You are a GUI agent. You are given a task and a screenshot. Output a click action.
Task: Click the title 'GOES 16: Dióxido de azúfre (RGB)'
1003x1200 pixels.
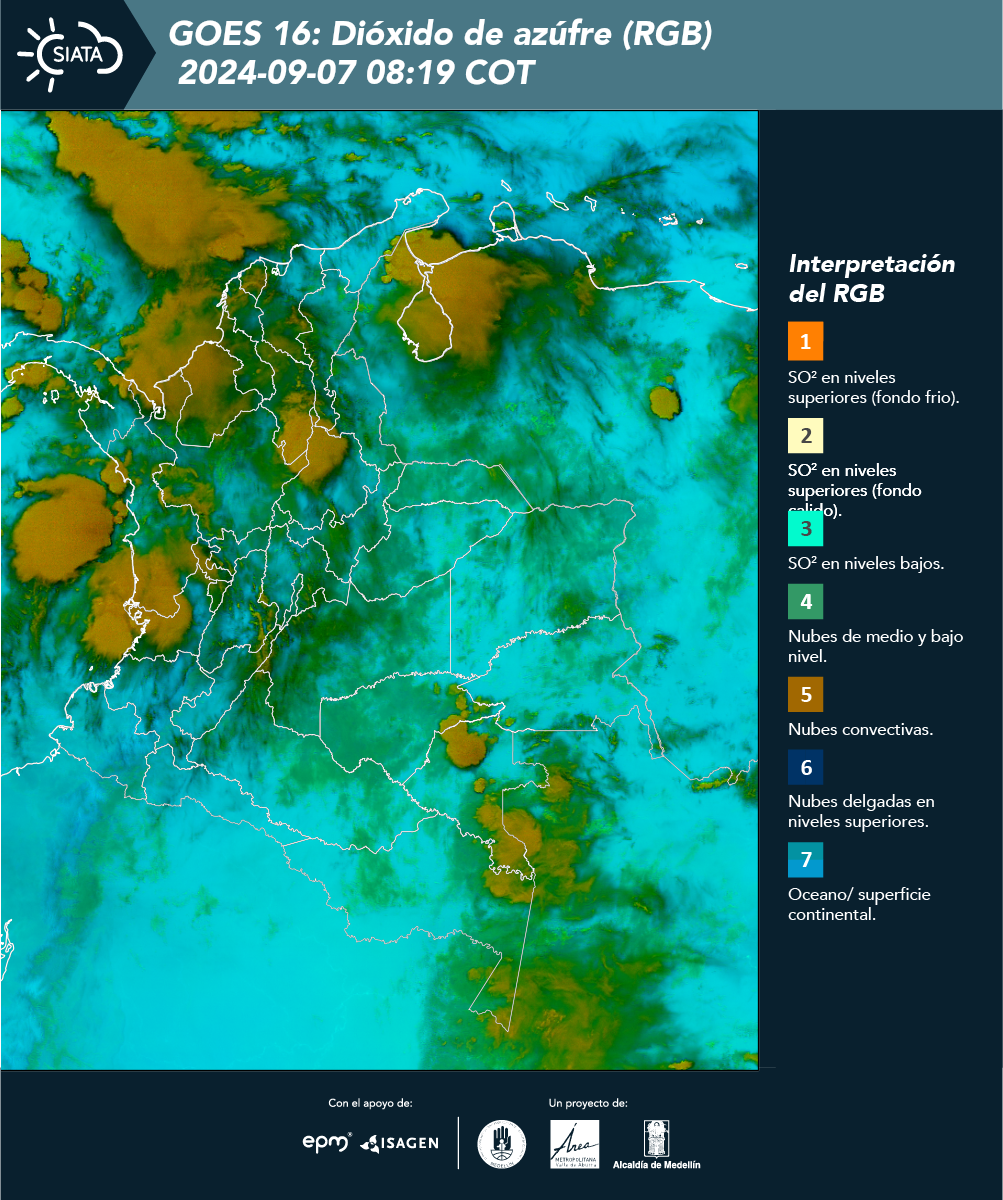click(440, 35)
